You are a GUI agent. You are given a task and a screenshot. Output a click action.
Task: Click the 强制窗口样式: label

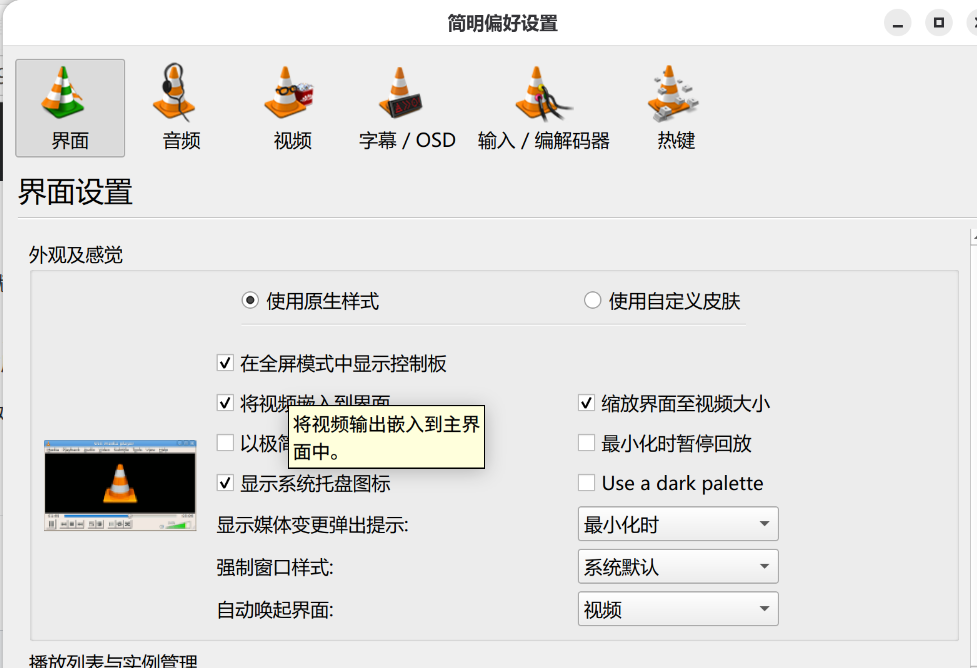click(275, 568)
